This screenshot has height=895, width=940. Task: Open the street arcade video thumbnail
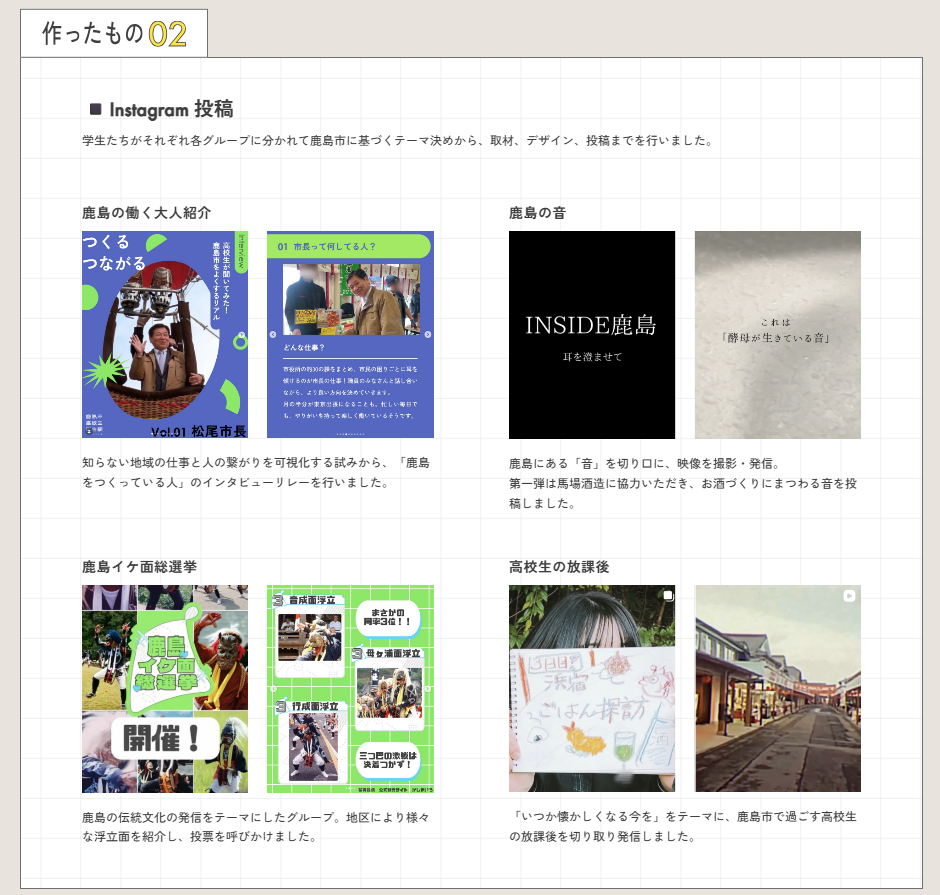[x=778, y=688]
